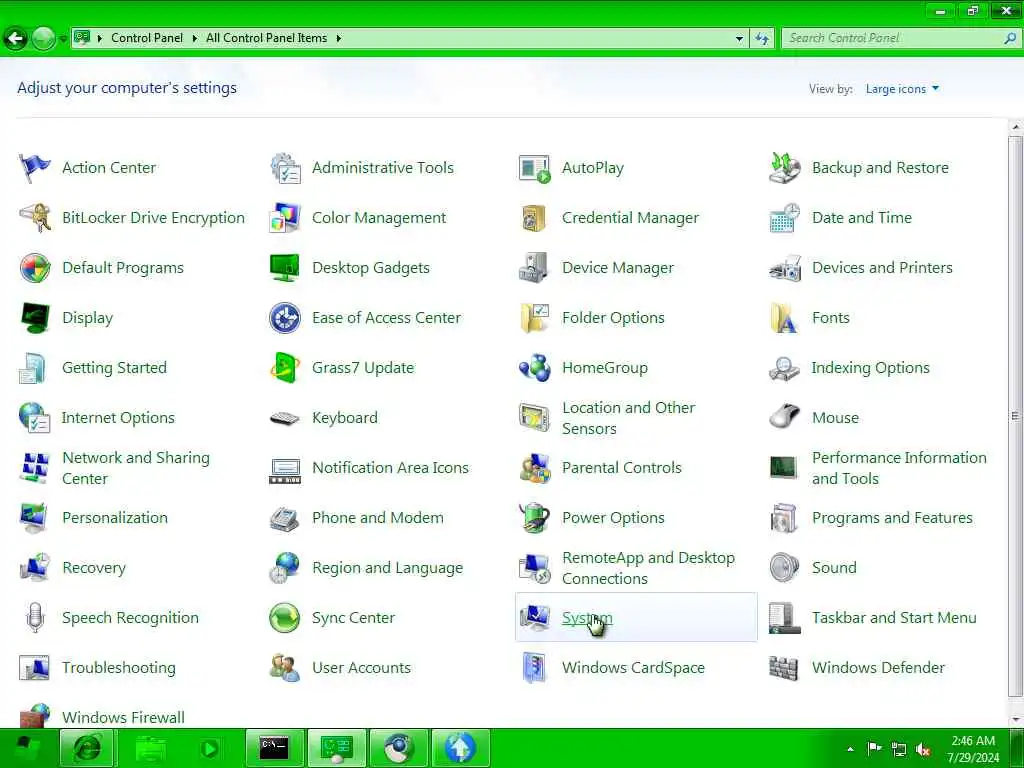Open Region and Language link
This screenshot has width=1024, height=768.
coord(387,568)
